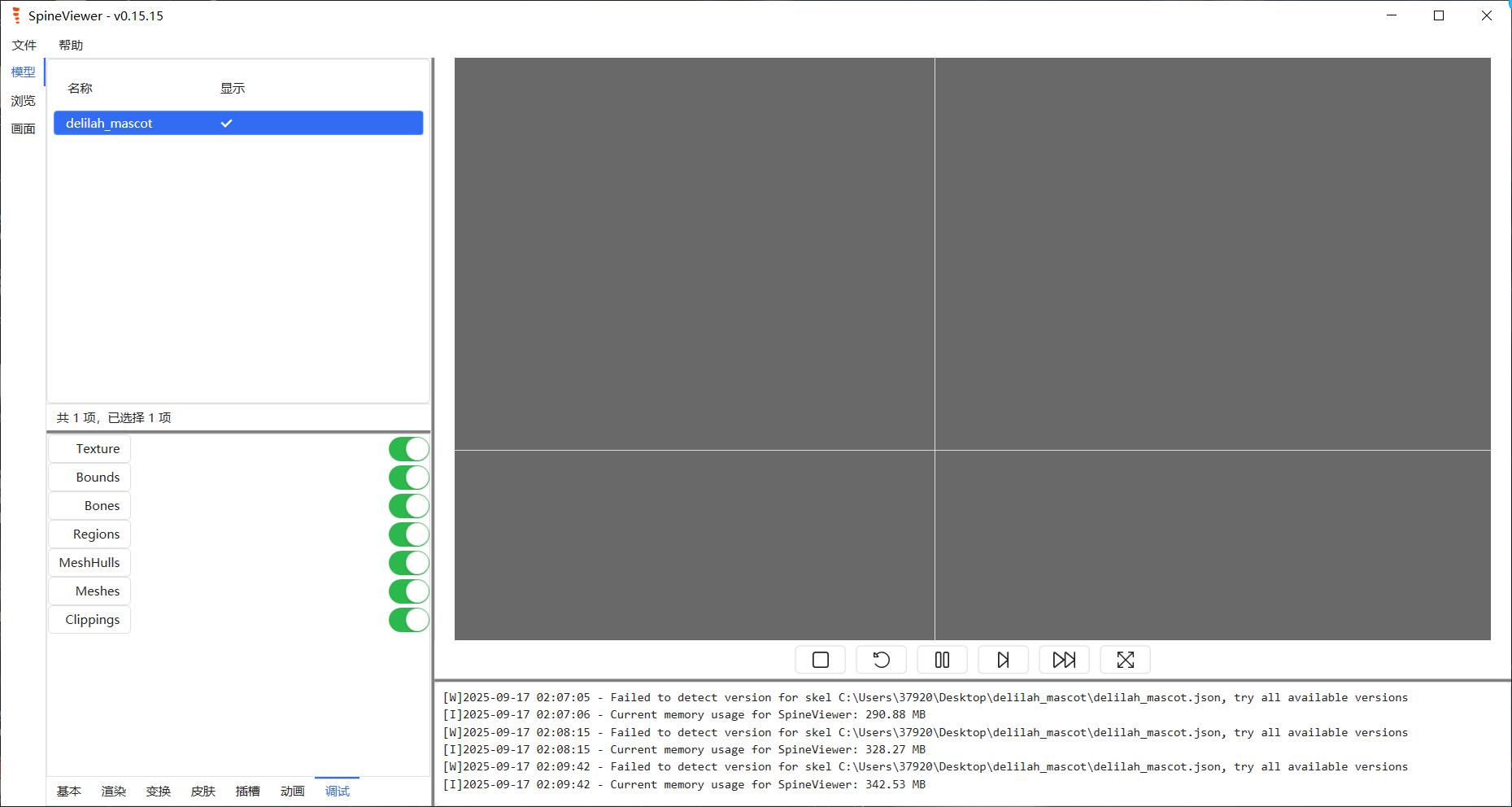Switch to the 动画 tab
The image size is (1512, 807).
tap(292, 791)
